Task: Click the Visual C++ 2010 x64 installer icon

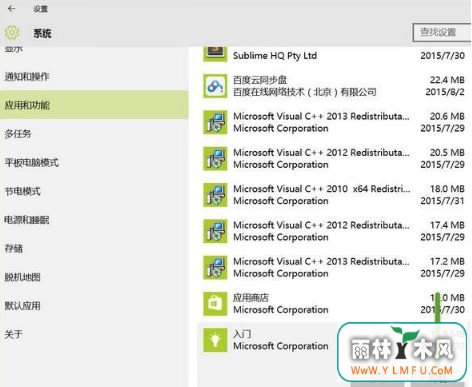Action: click(215, 195)
